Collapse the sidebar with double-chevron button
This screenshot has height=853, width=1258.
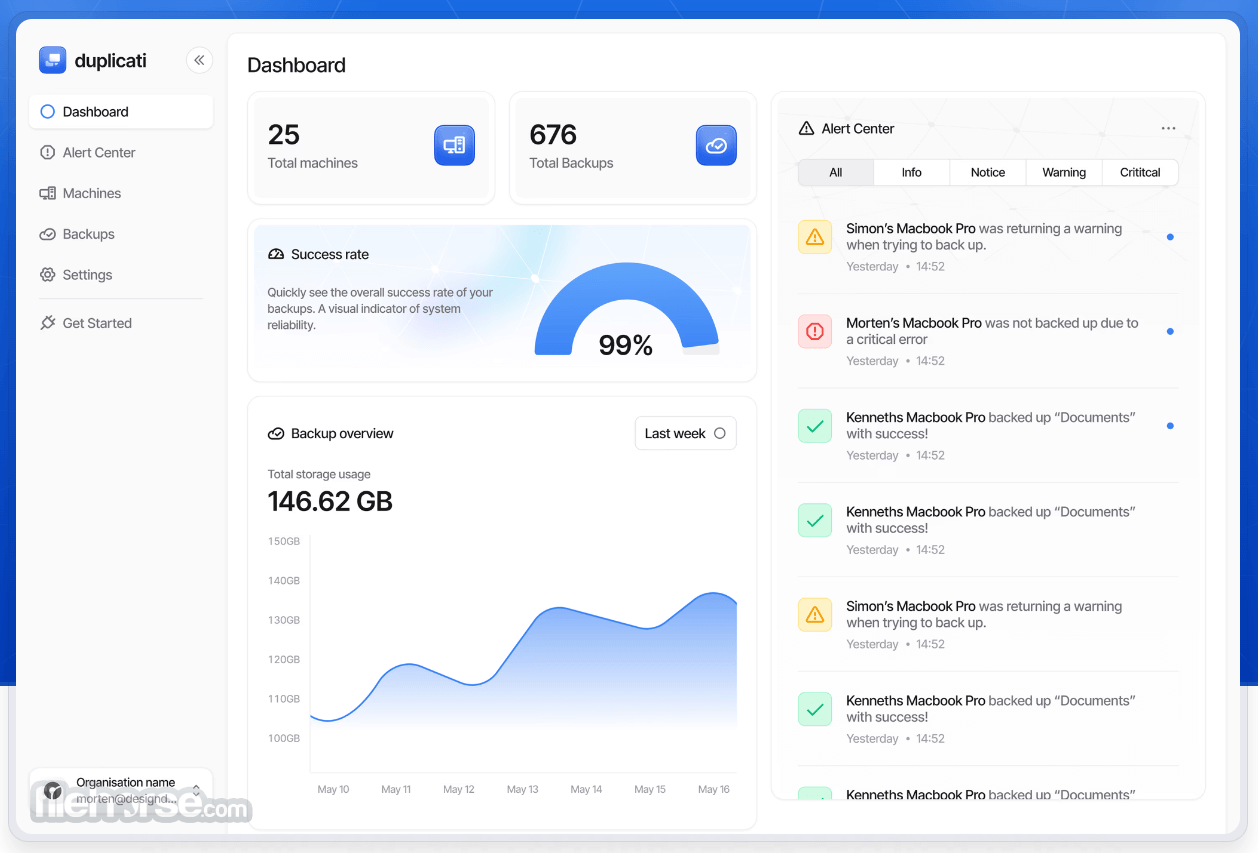pos(199,60)
